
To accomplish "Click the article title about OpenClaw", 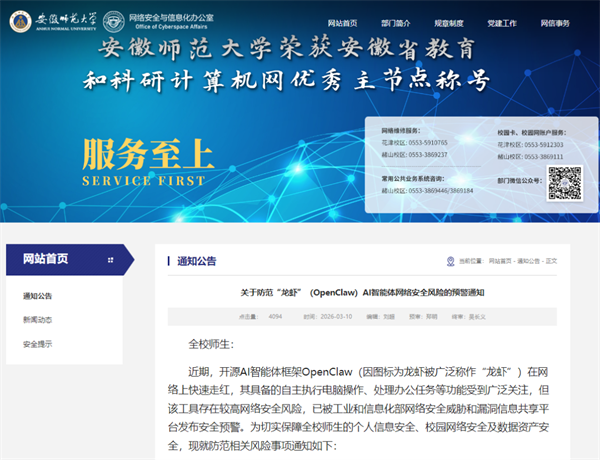I will (361, 292).
